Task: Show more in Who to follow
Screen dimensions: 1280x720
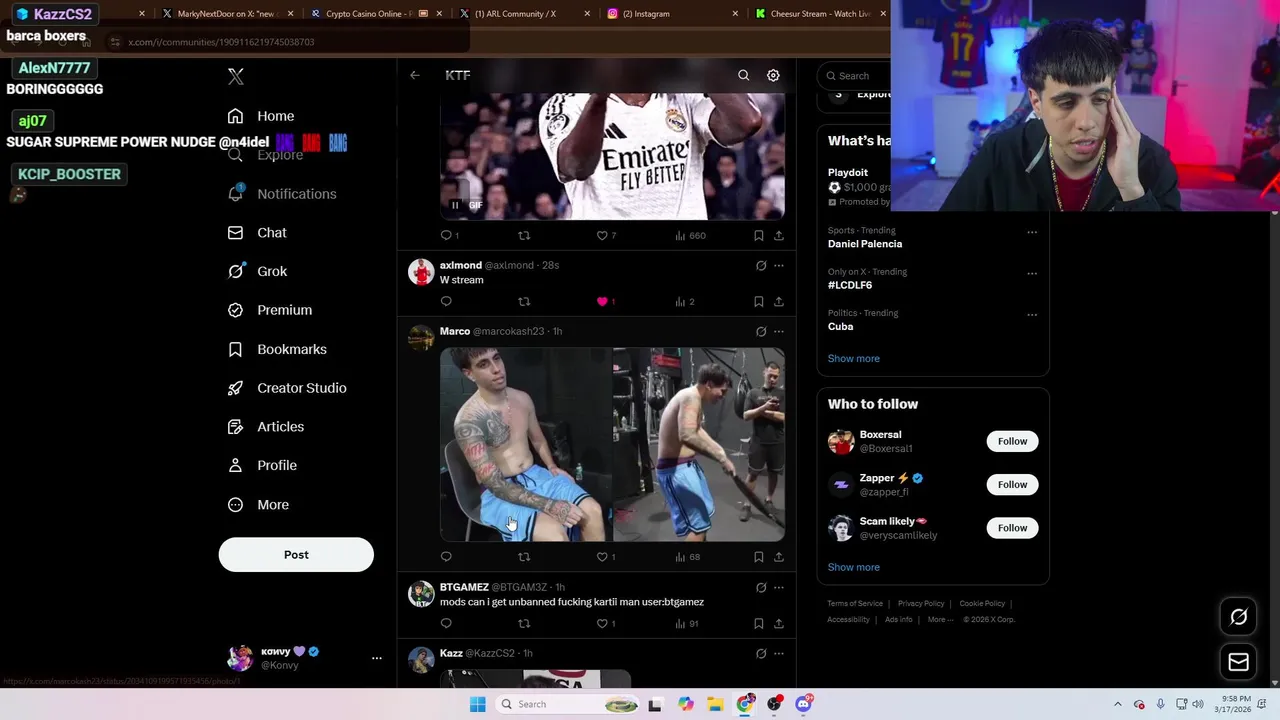Action: (853, 568)
